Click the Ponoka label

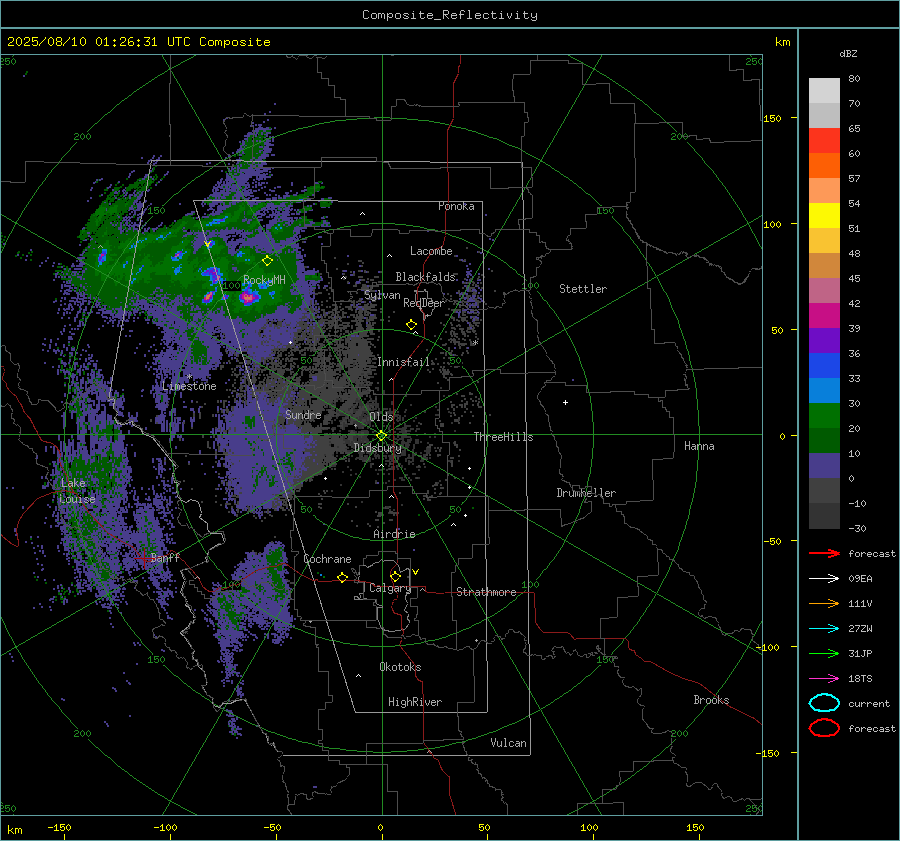(456, 206)
